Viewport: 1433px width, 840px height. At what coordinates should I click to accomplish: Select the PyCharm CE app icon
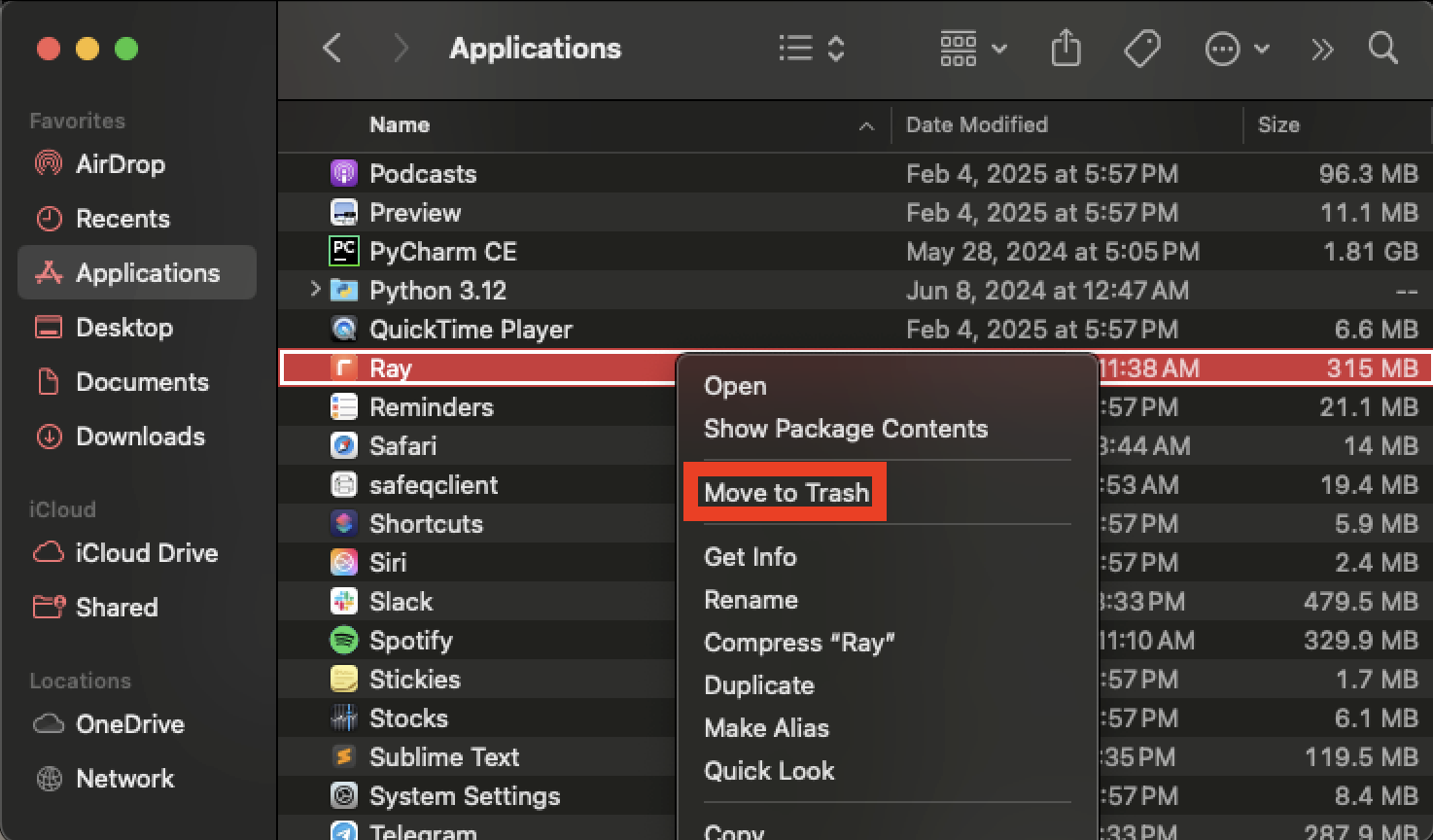344,251
